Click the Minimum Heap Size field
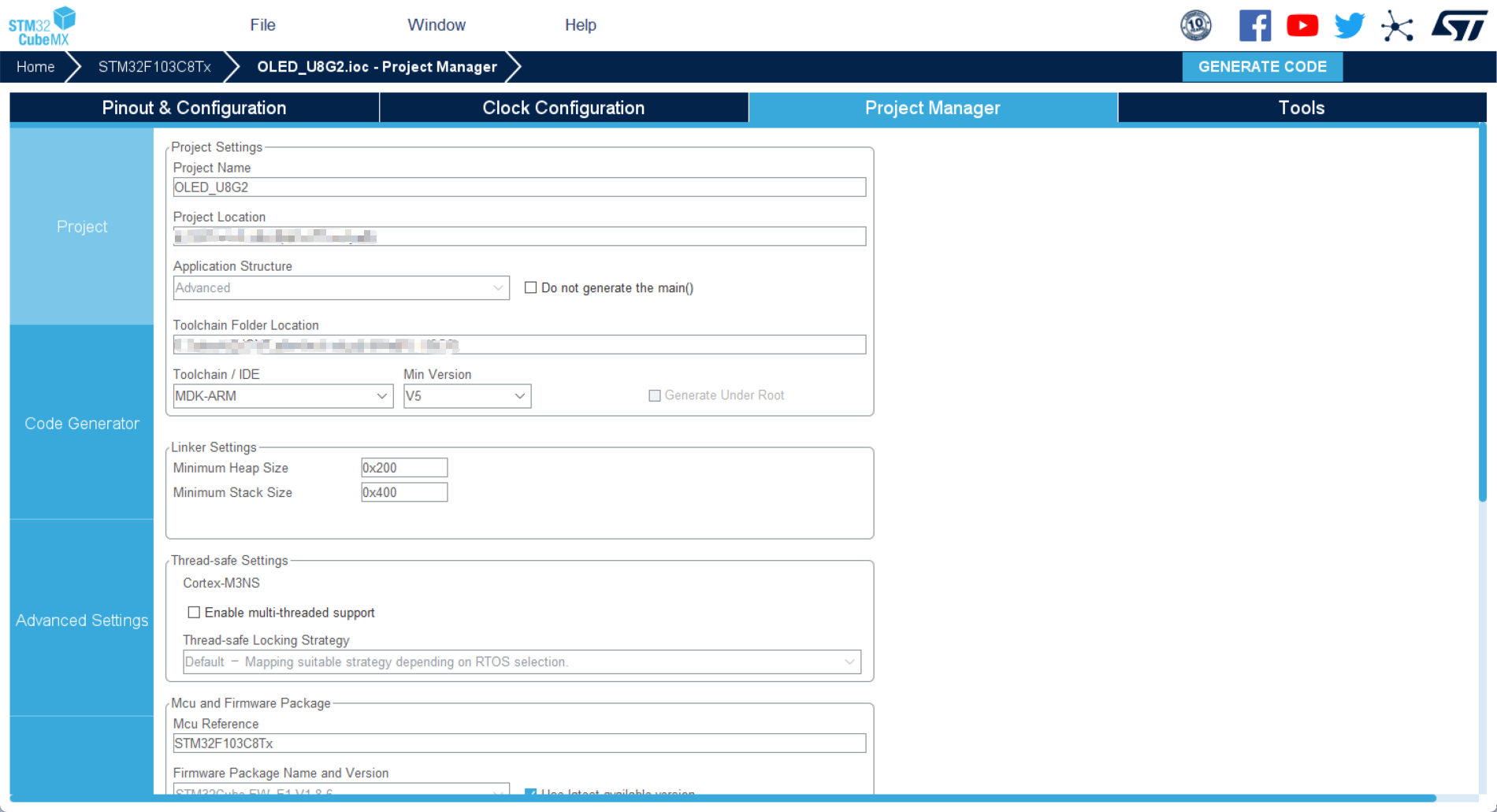 (x=404, y=468)
